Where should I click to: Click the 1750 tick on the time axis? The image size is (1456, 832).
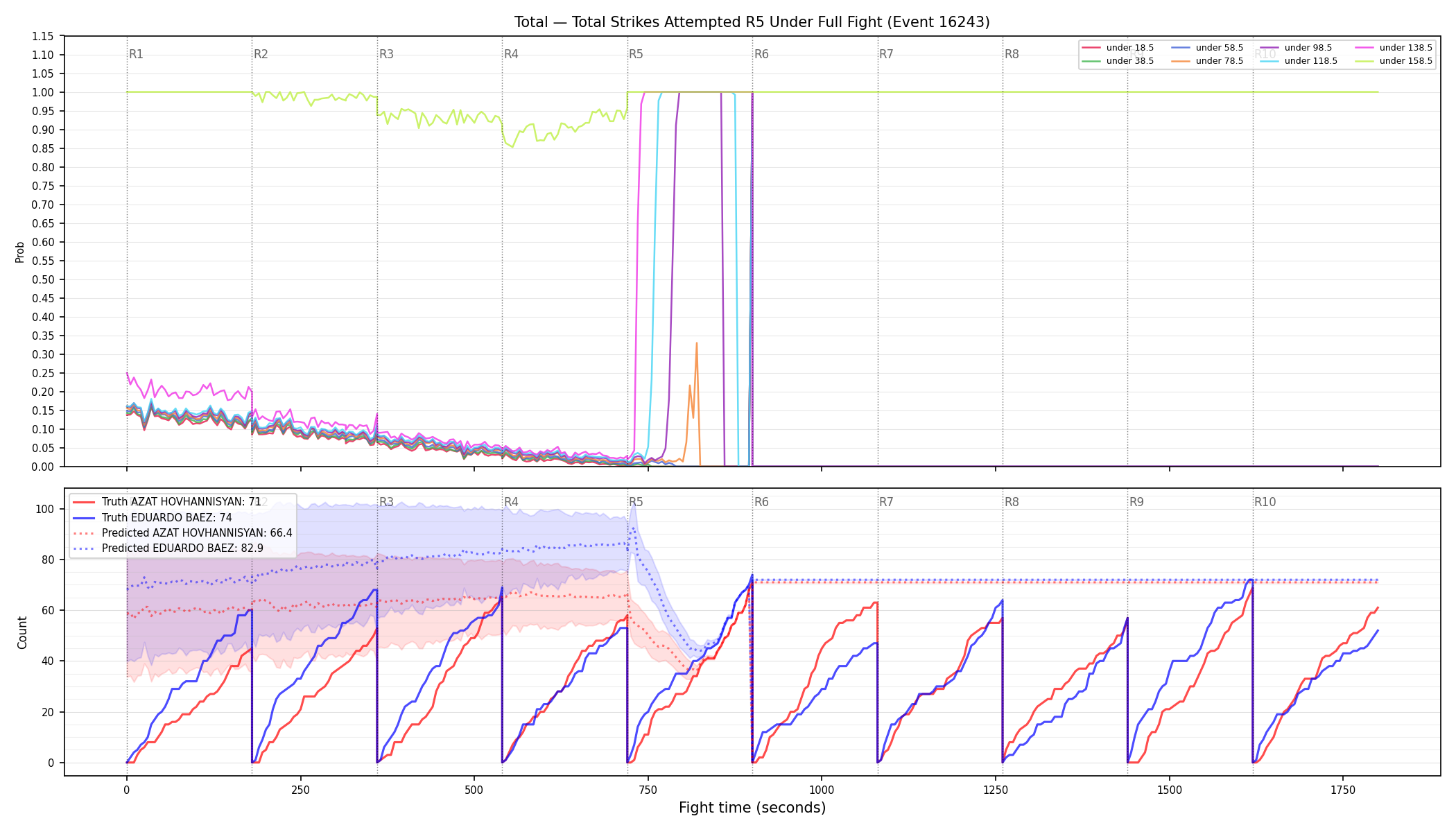coord(1343,790)
